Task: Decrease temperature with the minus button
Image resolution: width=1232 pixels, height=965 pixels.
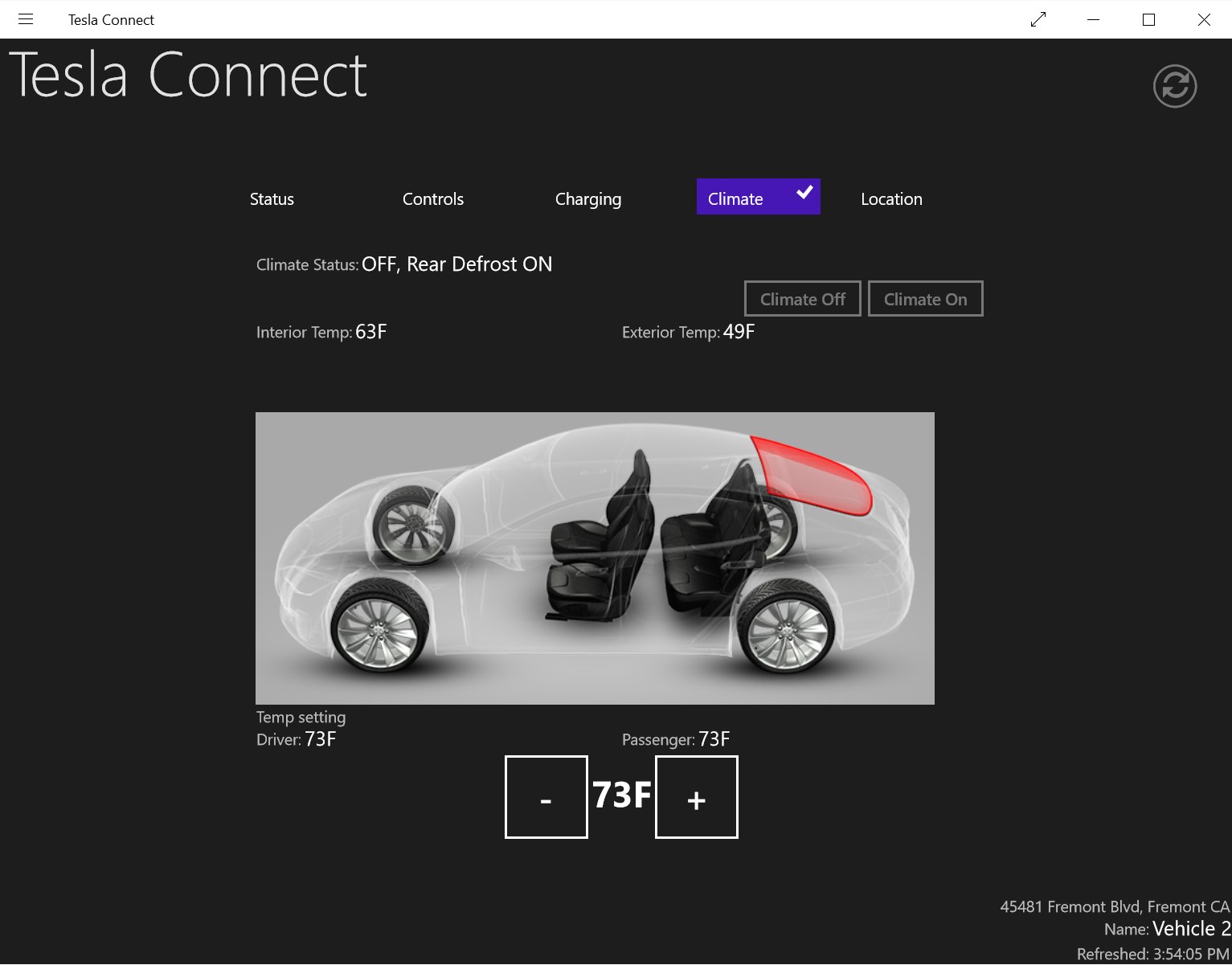Action: coord(546,797)
